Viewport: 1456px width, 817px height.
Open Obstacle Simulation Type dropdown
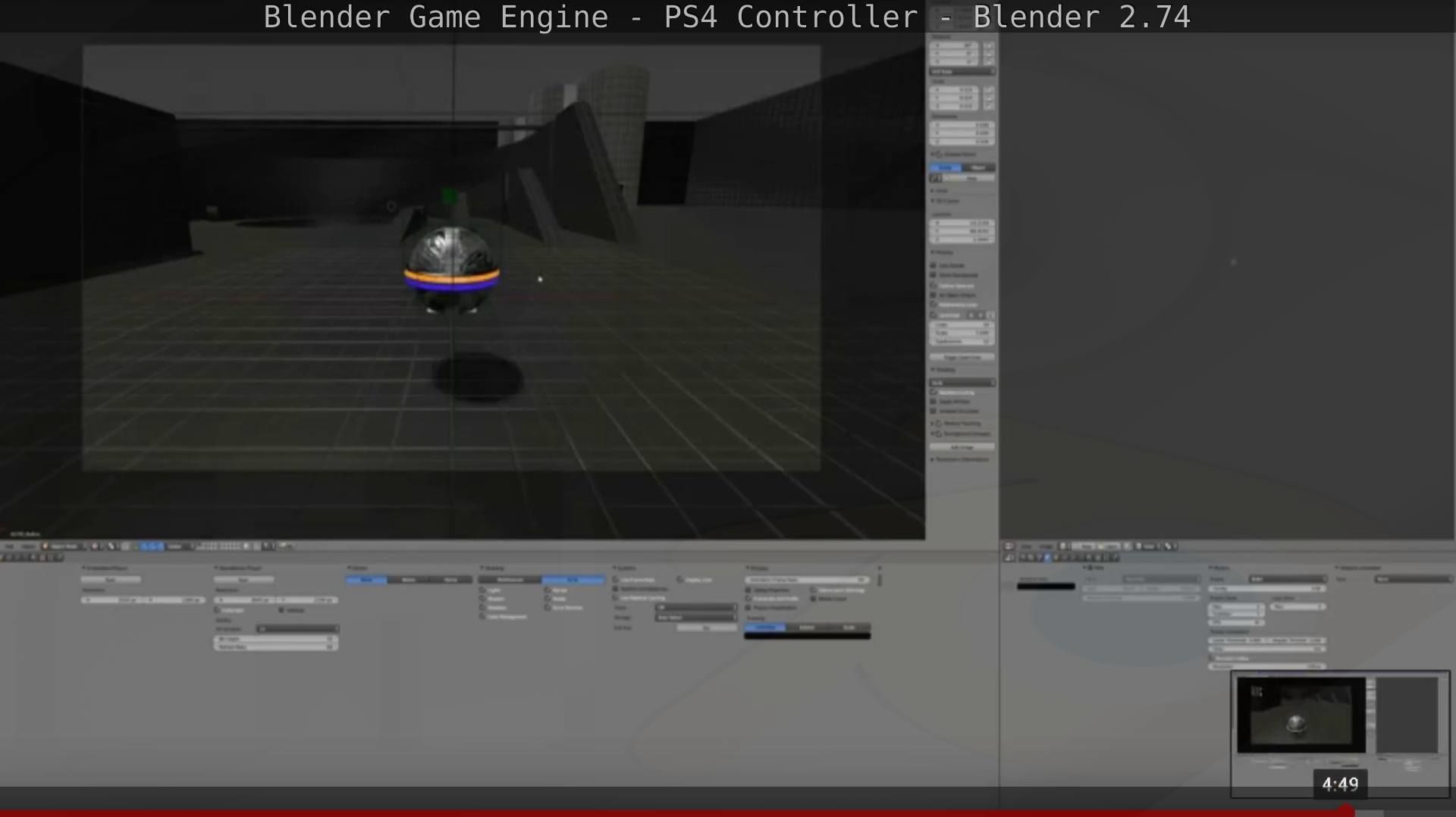click(1414, 579)
